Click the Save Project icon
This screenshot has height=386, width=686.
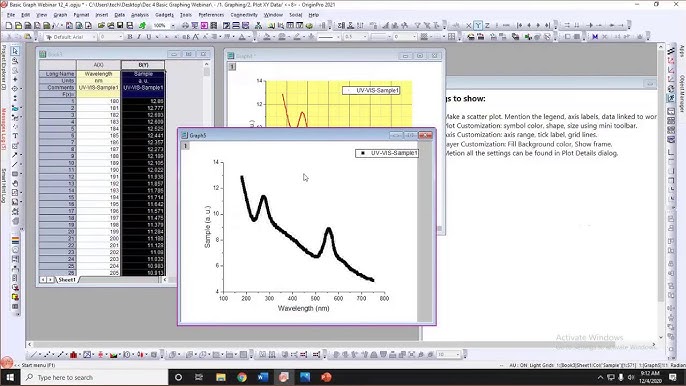(120, 26)
